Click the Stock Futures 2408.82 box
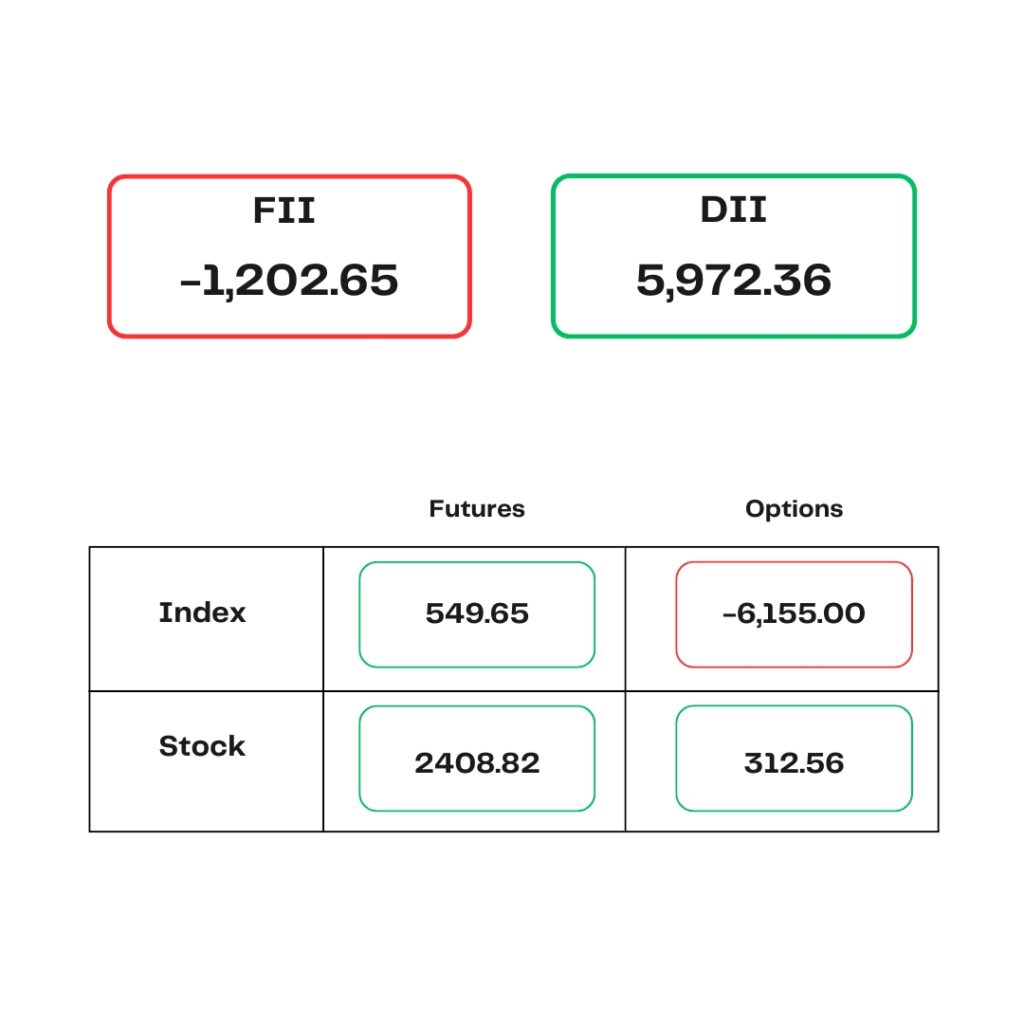 (x=477, y=758)
